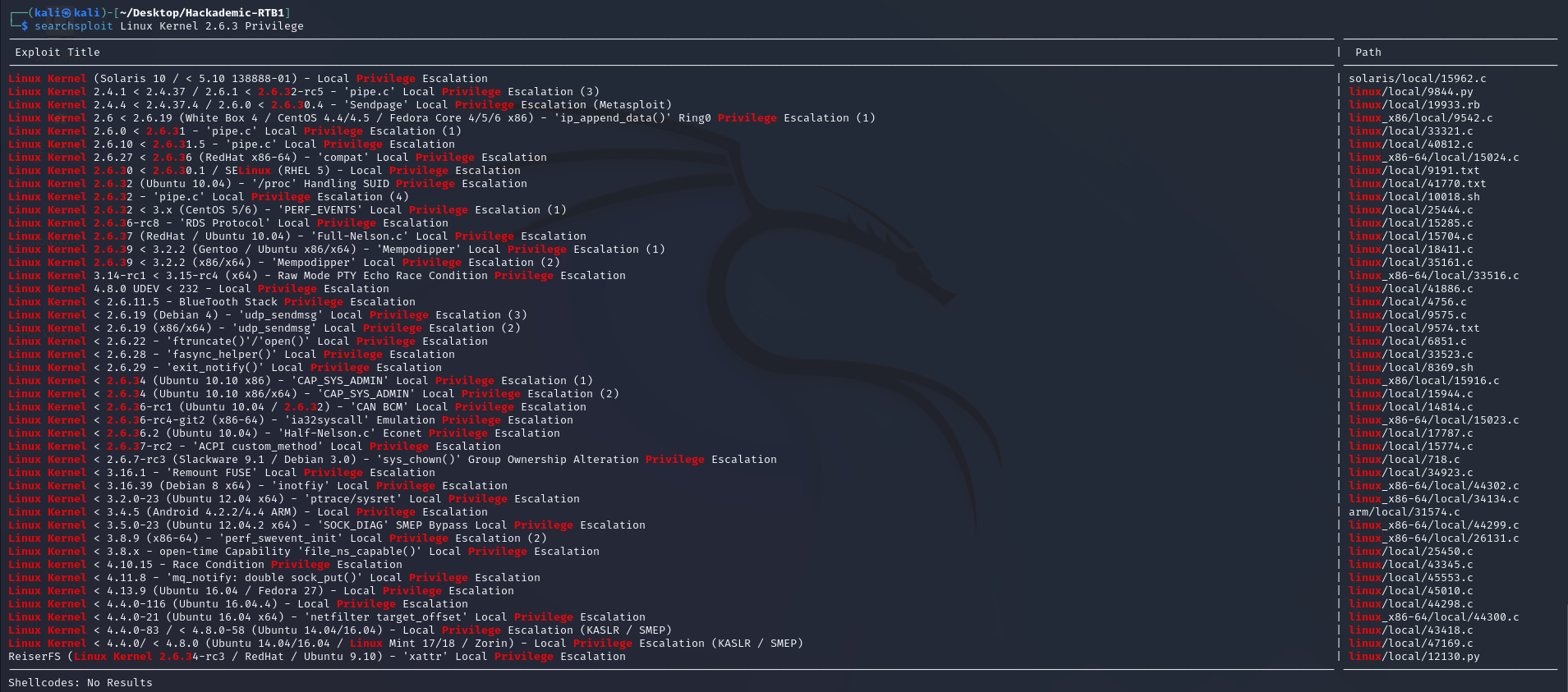Select path linux/local/25444.c
The image size is (1568, 692).
[1411, 210]
